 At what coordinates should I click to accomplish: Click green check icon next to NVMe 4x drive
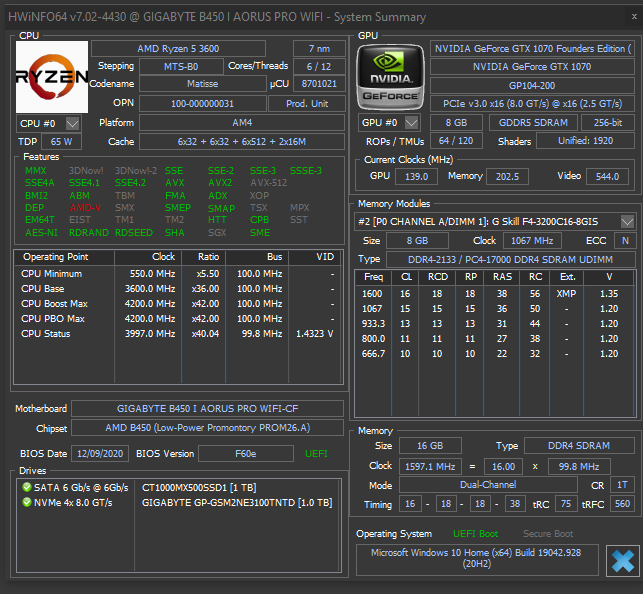pyautogui.click(x=27, y=503)
